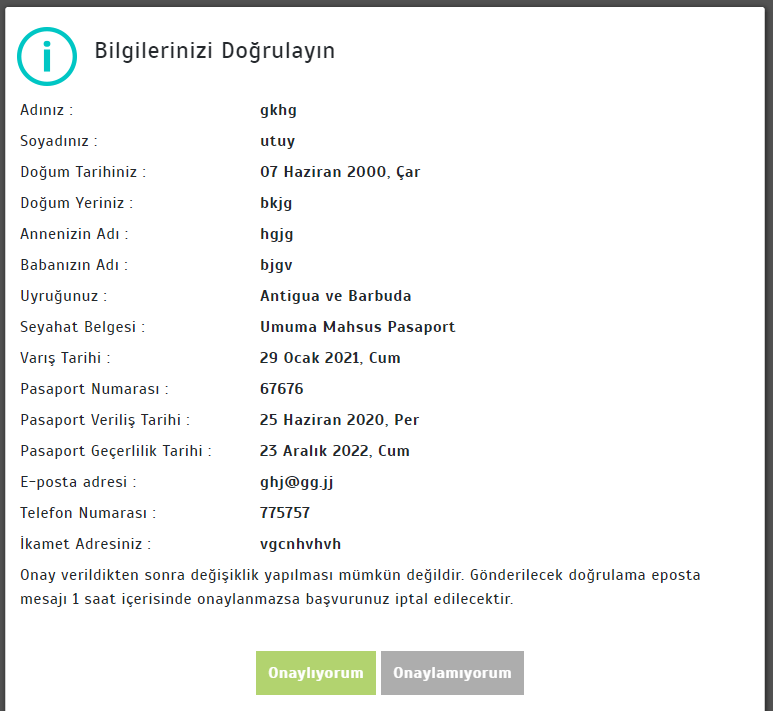
Task: Click expiry date 23 Aralık 2022, Cum
Action: tap(335, 451)
